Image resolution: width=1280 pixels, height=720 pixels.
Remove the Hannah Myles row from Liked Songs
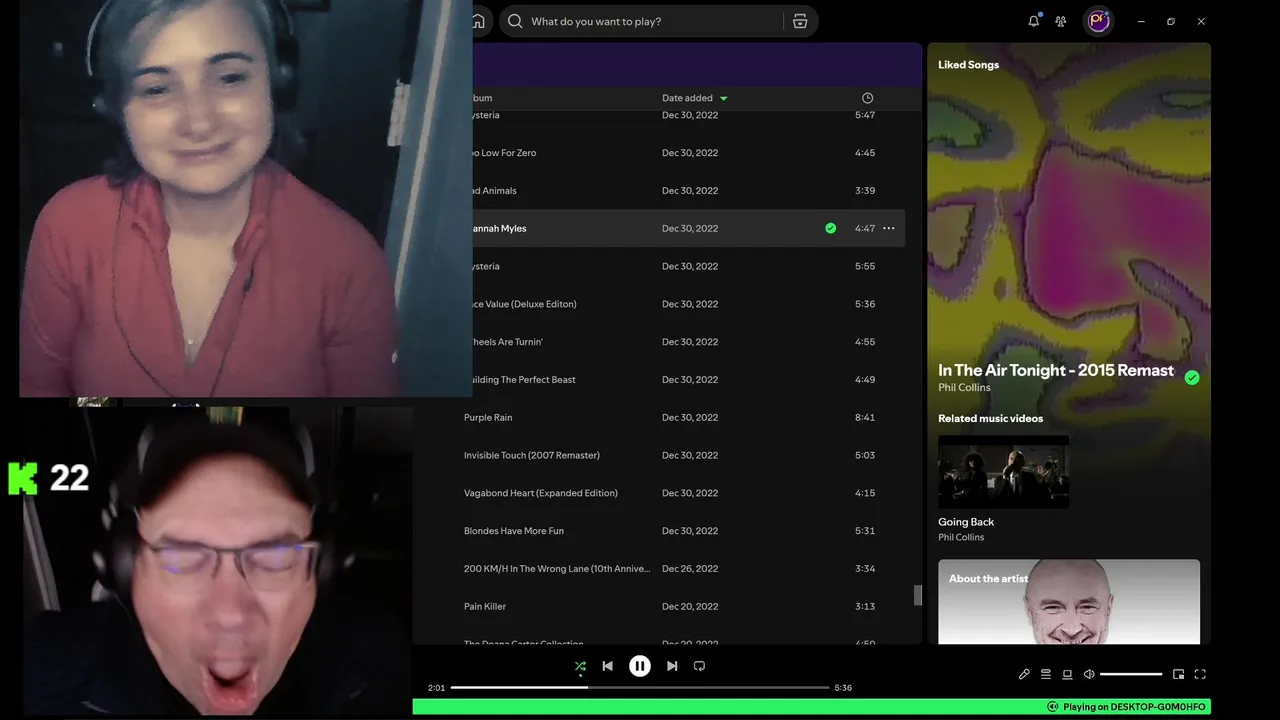pyautogui.click(x=830, y=228)
